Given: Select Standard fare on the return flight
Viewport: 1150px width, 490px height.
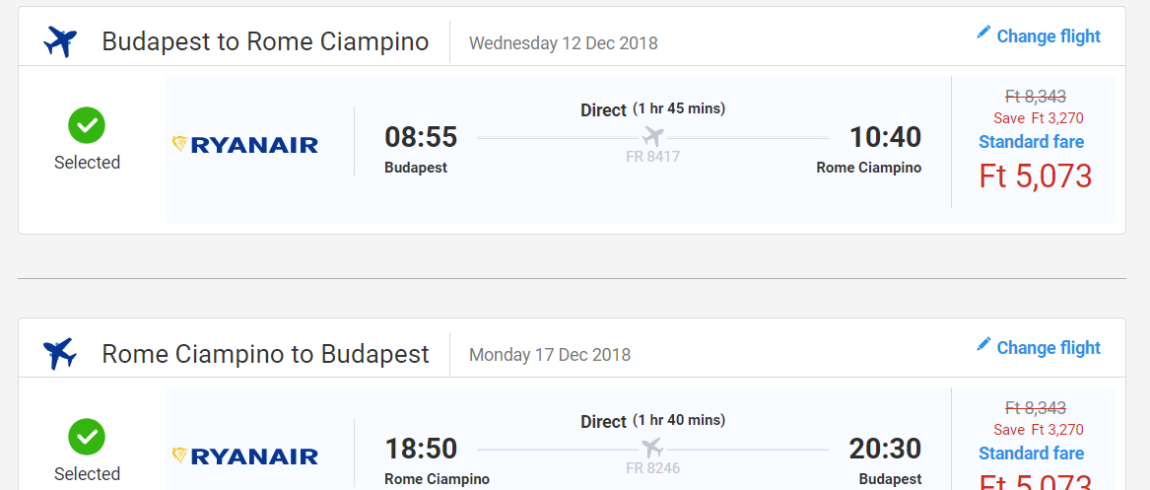Looking at the screenshot, I should point(1031,453).
